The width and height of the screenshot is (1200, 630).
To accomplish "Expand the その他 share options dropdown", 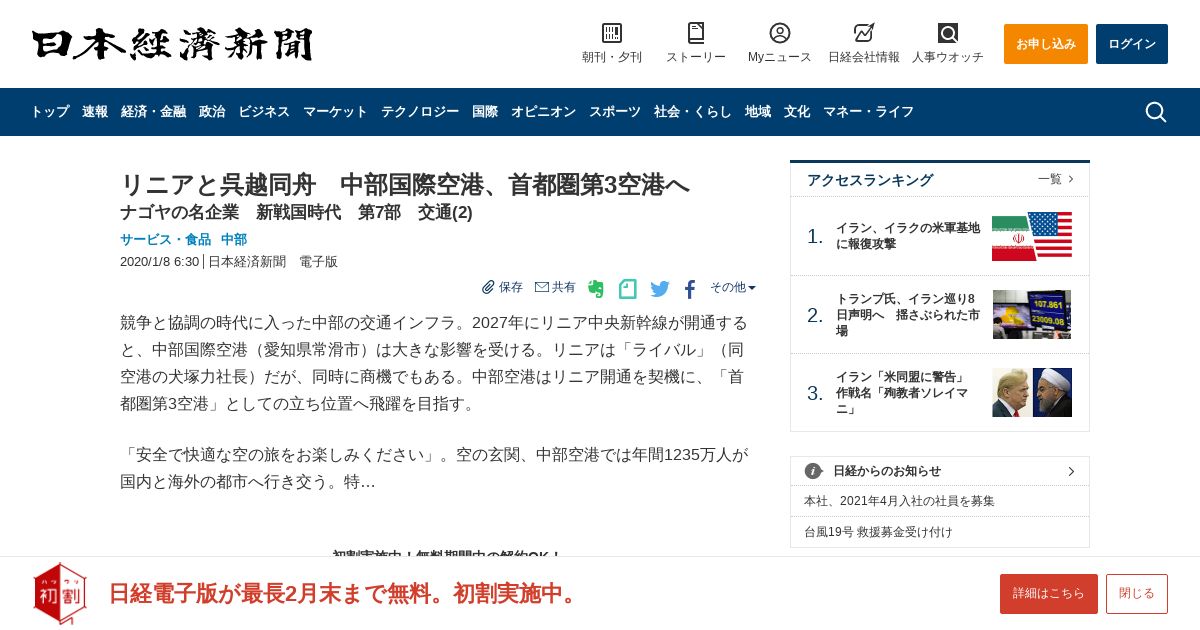I will tap(733, 287).
